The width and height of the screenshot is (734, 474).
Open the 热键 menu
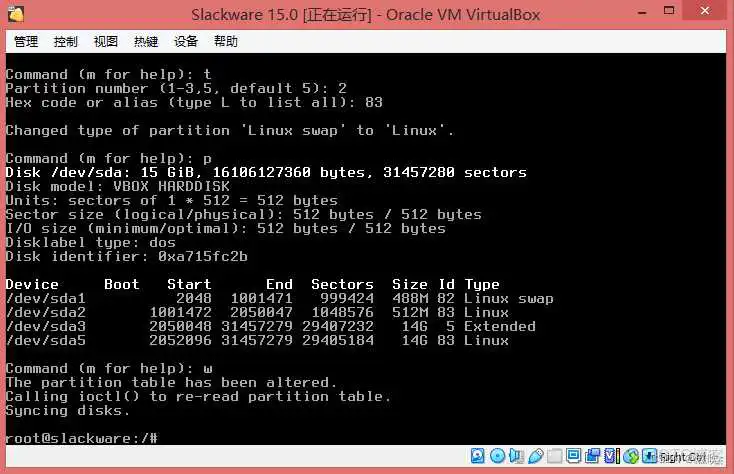146,42
